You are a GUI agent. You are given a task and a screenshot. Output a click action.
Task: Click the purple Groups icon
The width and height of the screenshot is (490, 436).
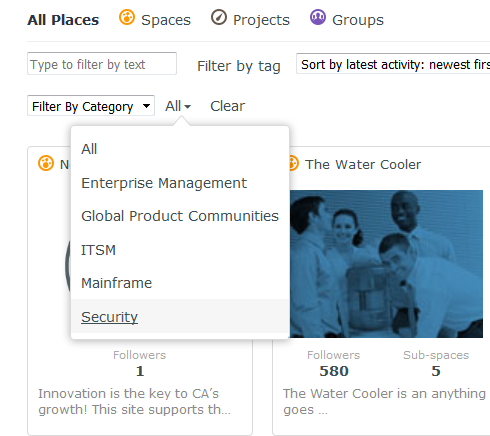(318, 17)
